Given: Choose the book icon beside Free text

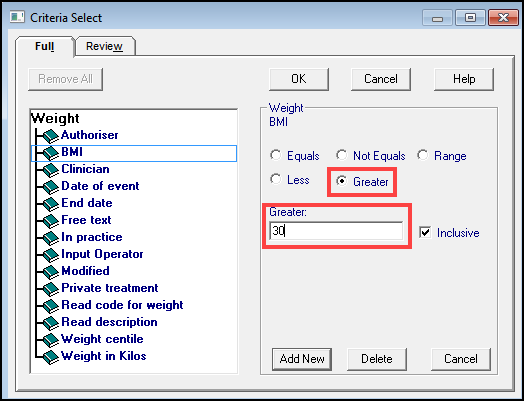Looking at the screenshot, I should click(x=50, y=221).
